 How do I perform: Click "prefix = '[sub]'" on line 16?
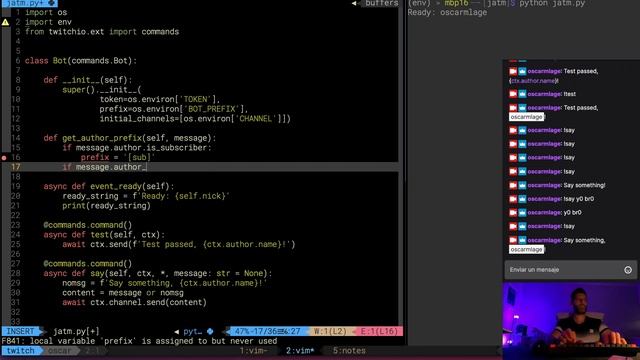(118, 158)
